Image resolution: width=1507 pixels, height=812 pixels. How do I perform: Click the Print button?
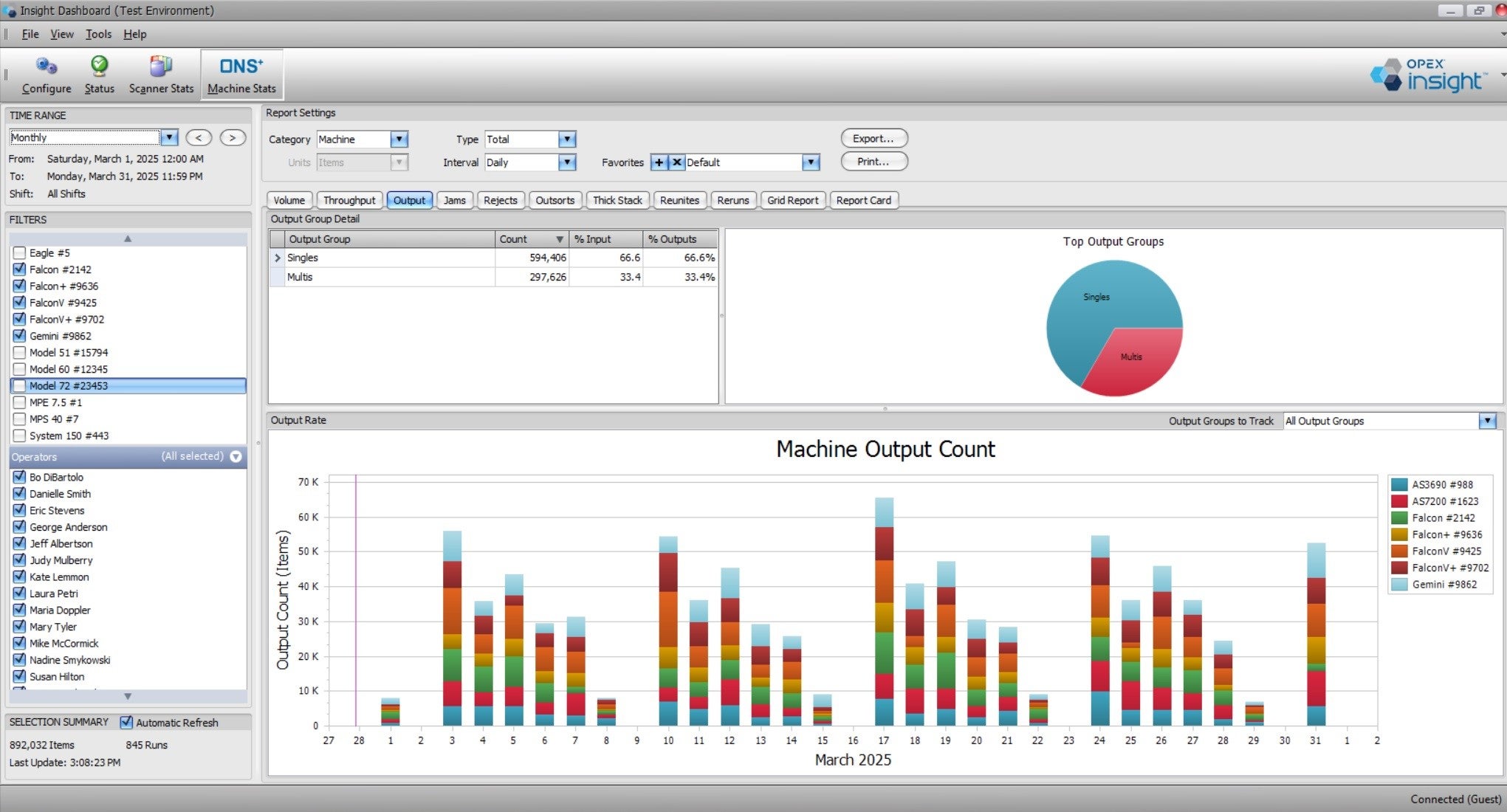click(873, 162)
